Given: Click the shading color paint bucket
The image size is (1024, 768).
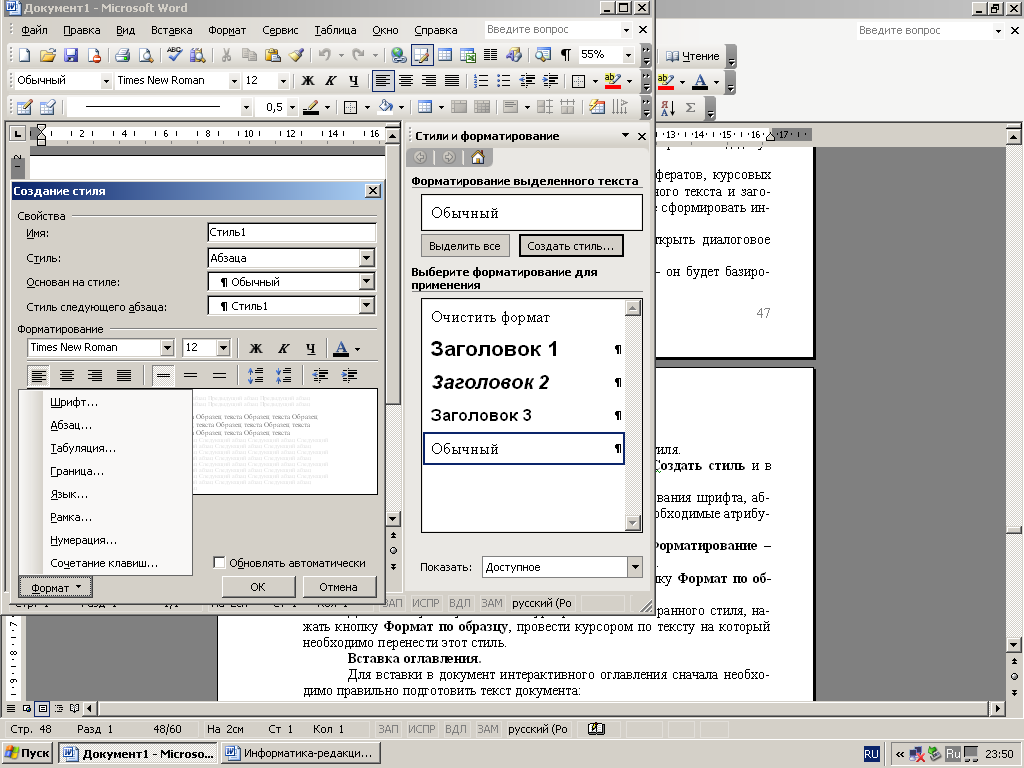Looking at the screenshot, I should [x=387, y=107].
